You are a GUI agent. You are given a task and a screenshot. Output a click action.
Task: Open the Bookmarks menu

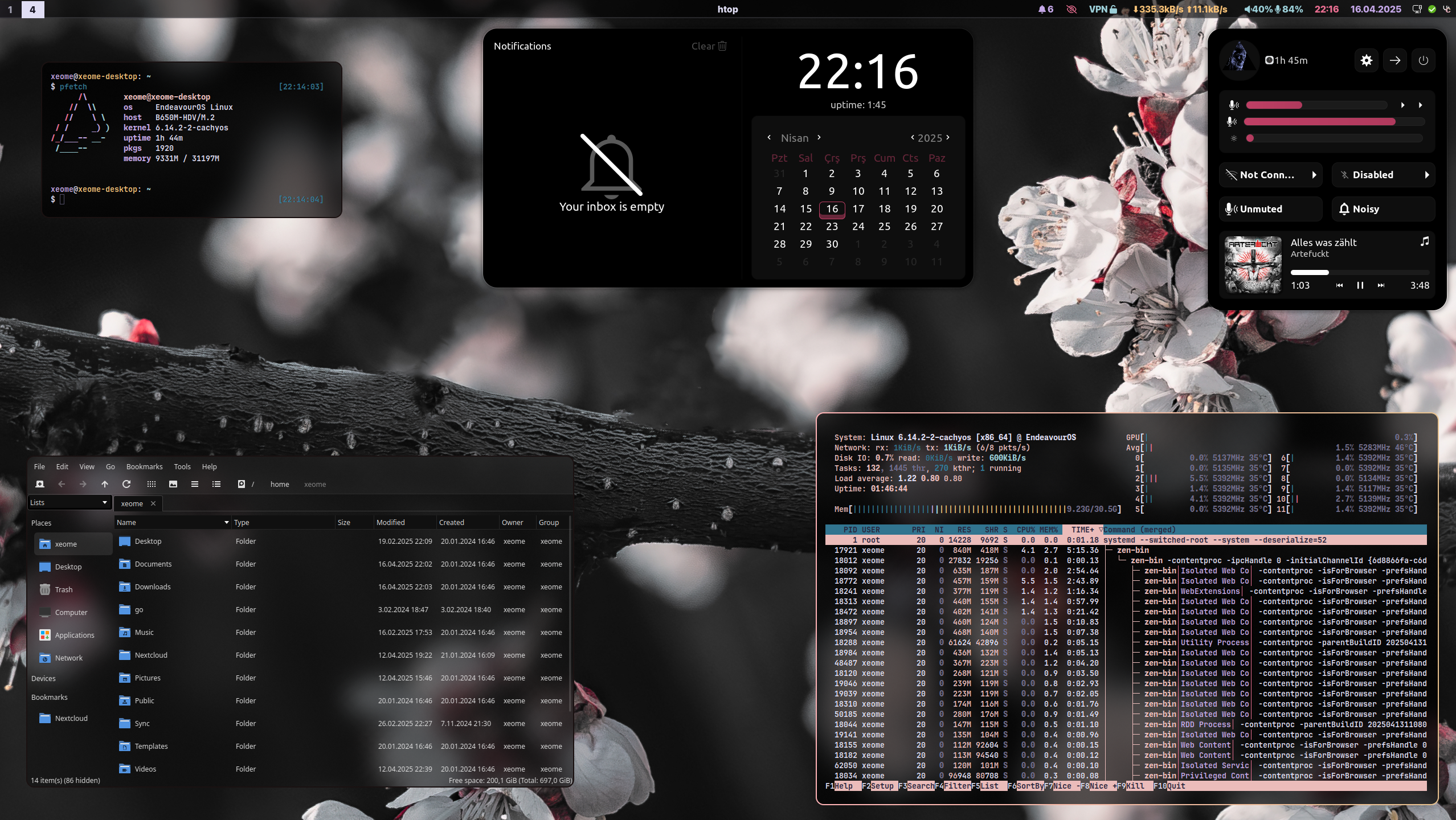coord(144,466)
